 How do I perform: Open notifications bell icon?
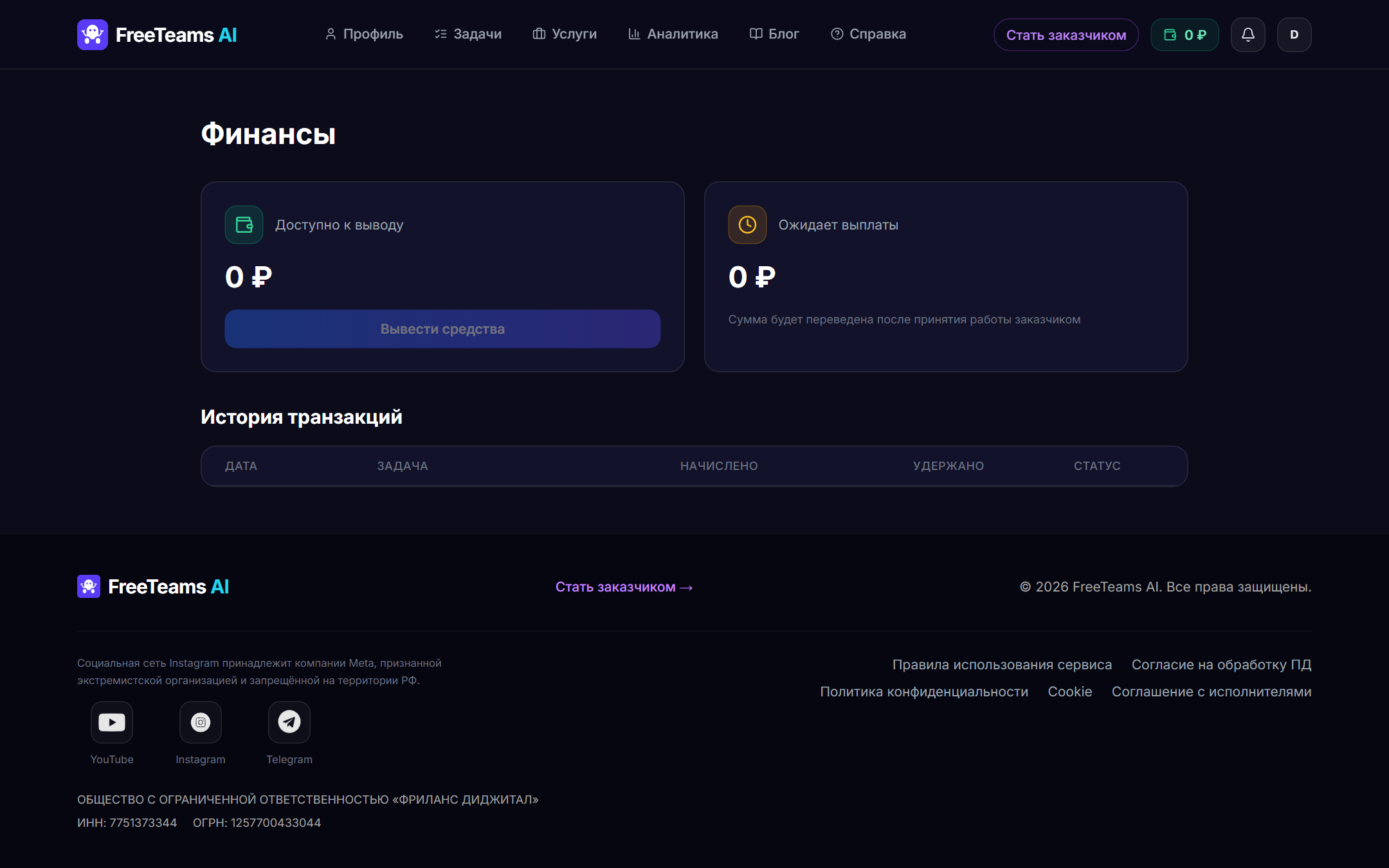point(1248,35)
